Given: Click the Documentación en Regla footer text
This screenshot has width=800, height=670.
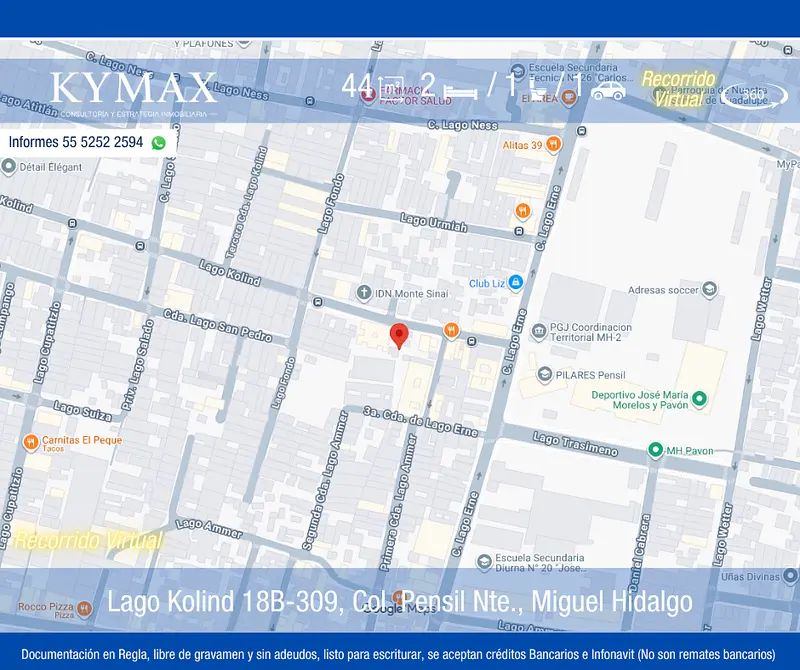Looking at the screenshot, I should 398,654.
